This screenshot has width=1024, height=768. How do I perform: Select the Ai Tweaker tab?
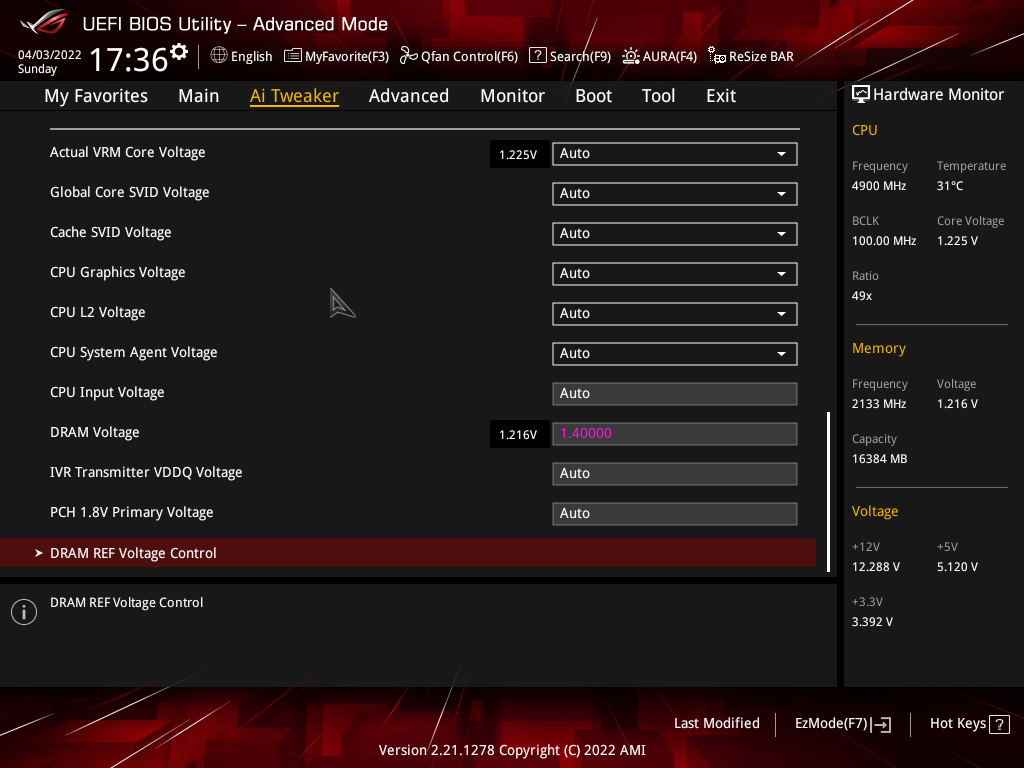pyautogui.click(x=294, y=96)
